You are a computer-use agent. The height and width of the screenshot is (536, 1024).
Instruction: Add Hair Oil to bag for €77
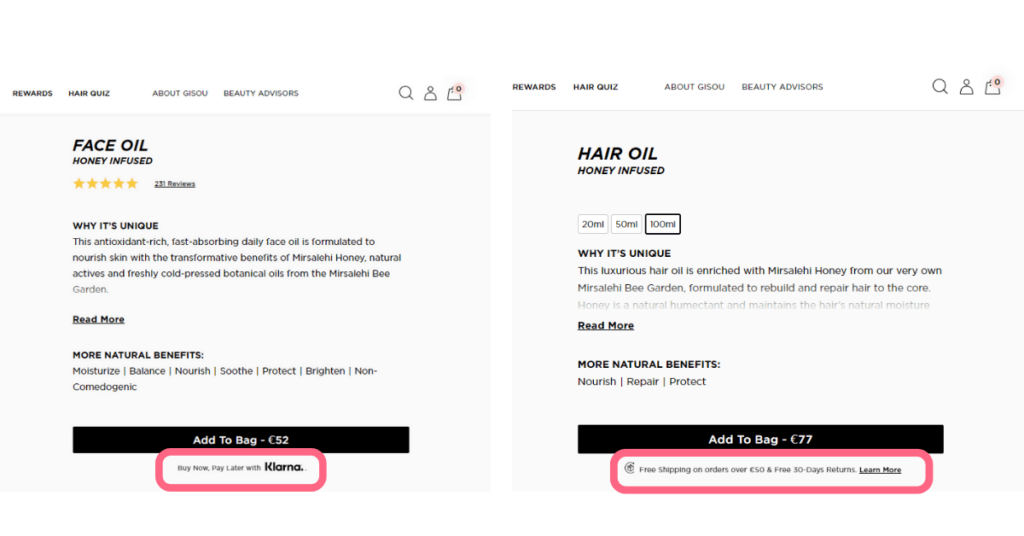[x=760, y=439]
